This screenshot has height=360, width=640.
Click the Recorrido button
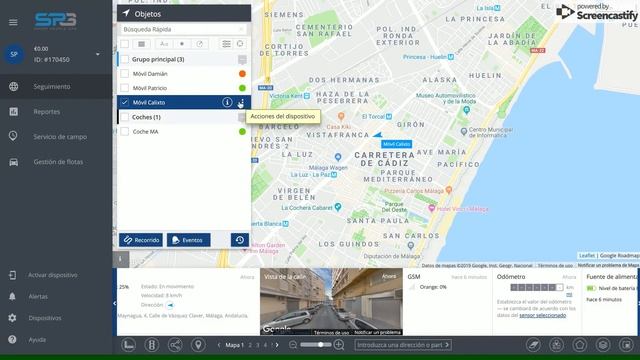pyautogui.click(x=141, y=240)
